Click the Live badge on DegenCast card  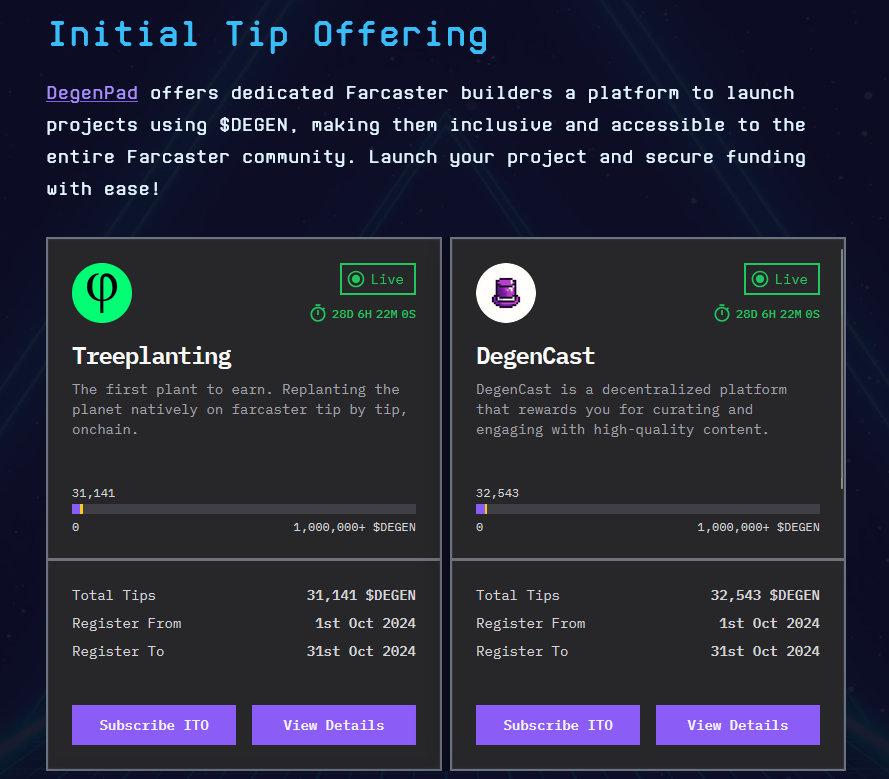click(x=782, y=279)
